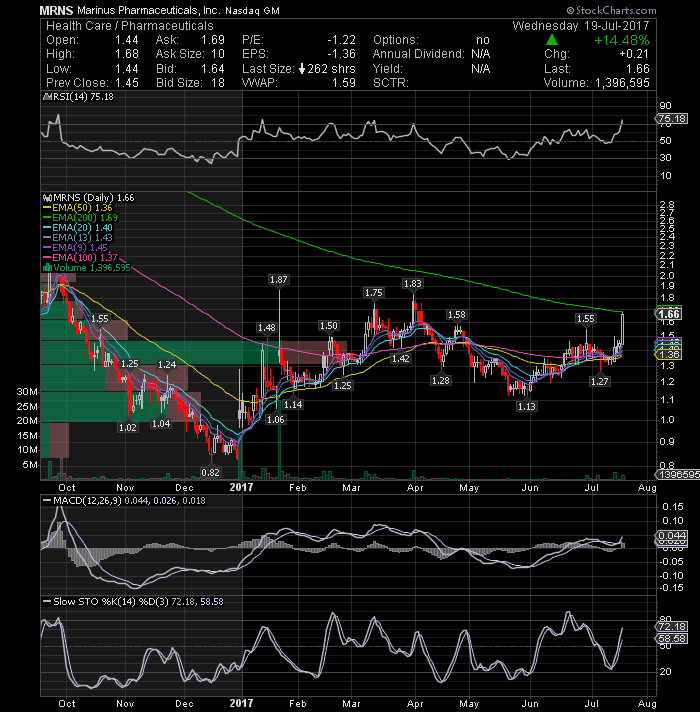The width and height of the screenshot is (700, 712).
Task: Click the 1.14 price low label
Action: click(293, 404)
